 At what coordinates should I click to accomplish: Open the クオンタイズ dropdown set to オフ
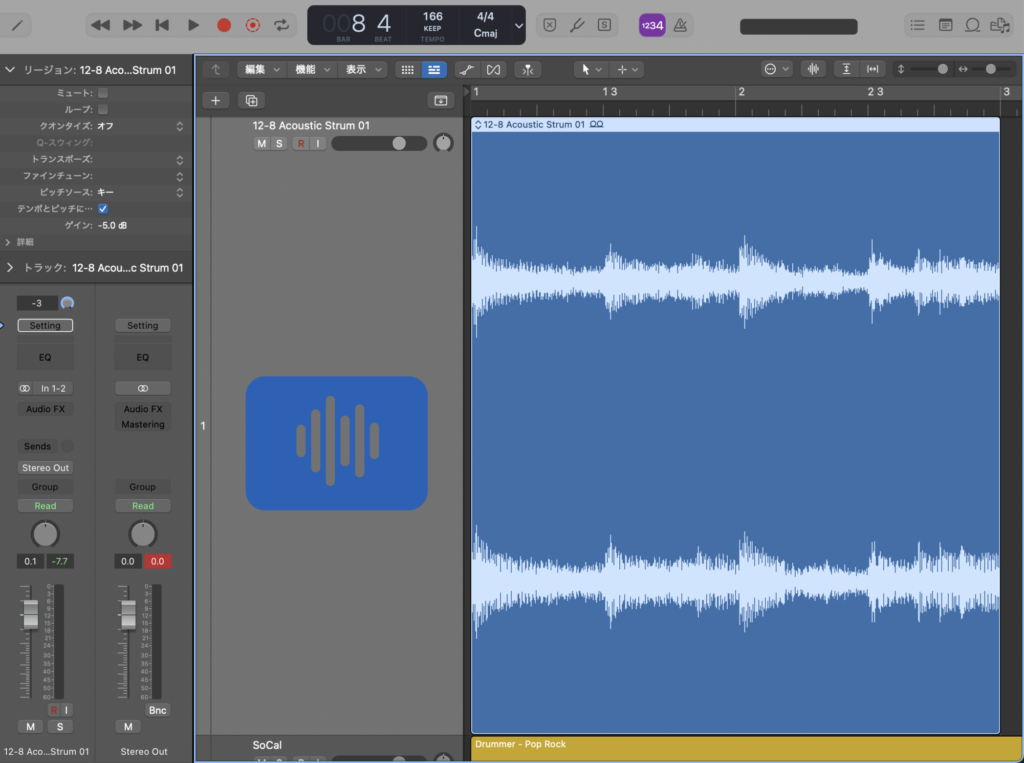coord(140,126)
